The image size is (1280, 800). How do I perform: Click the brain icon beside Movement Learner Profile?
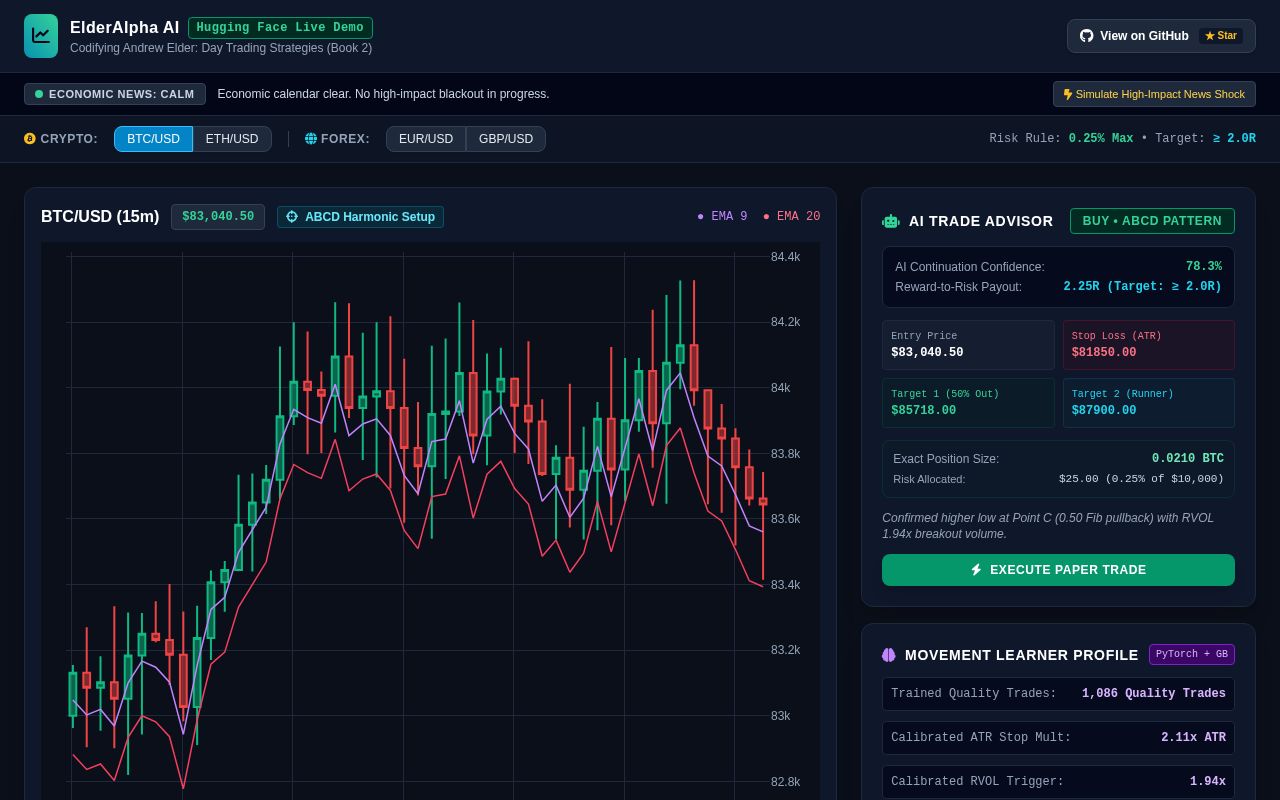pos(889,655)
